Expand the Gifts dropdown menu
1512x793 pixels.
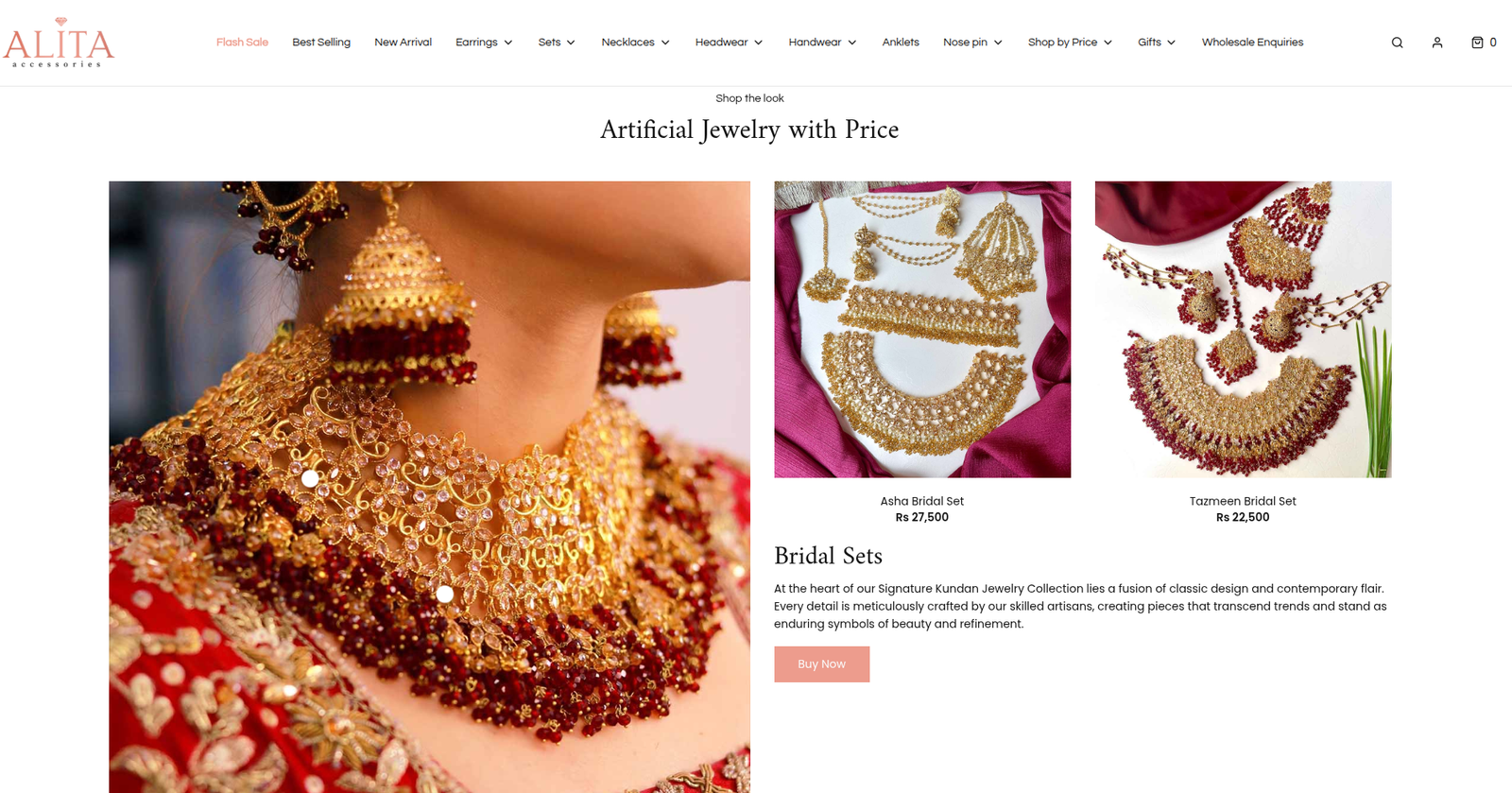coord(1157,43)
